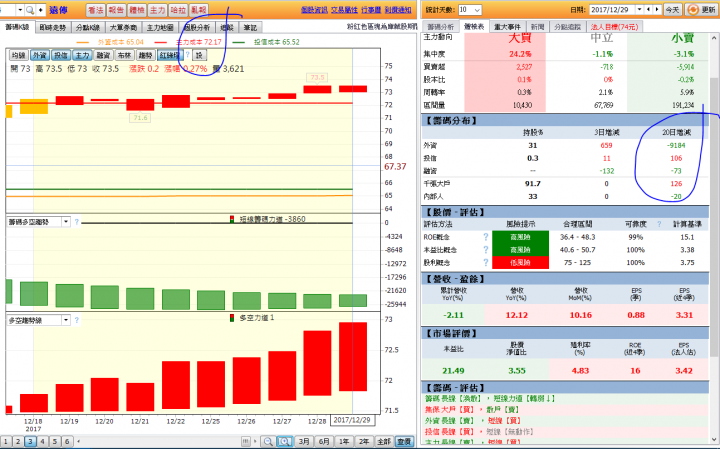Switch to the 筆記 tab

coord(250,28)
